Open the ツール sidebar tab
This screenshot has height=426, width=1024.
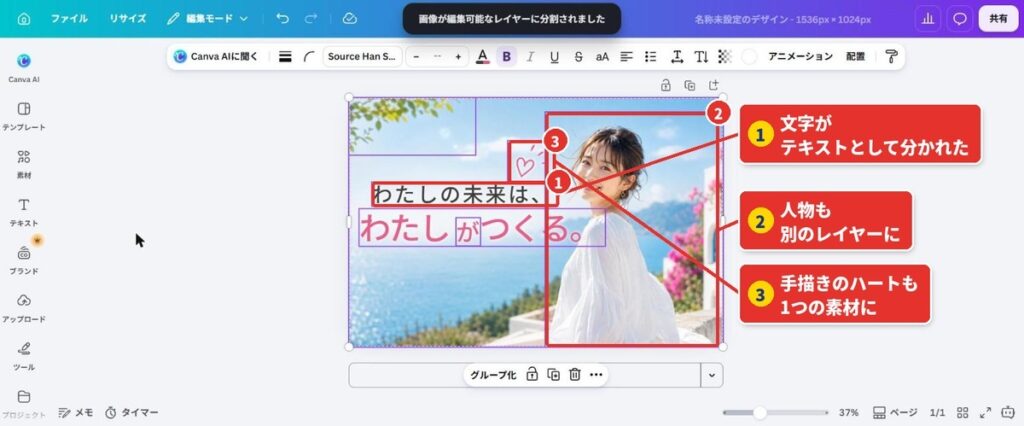24,357
